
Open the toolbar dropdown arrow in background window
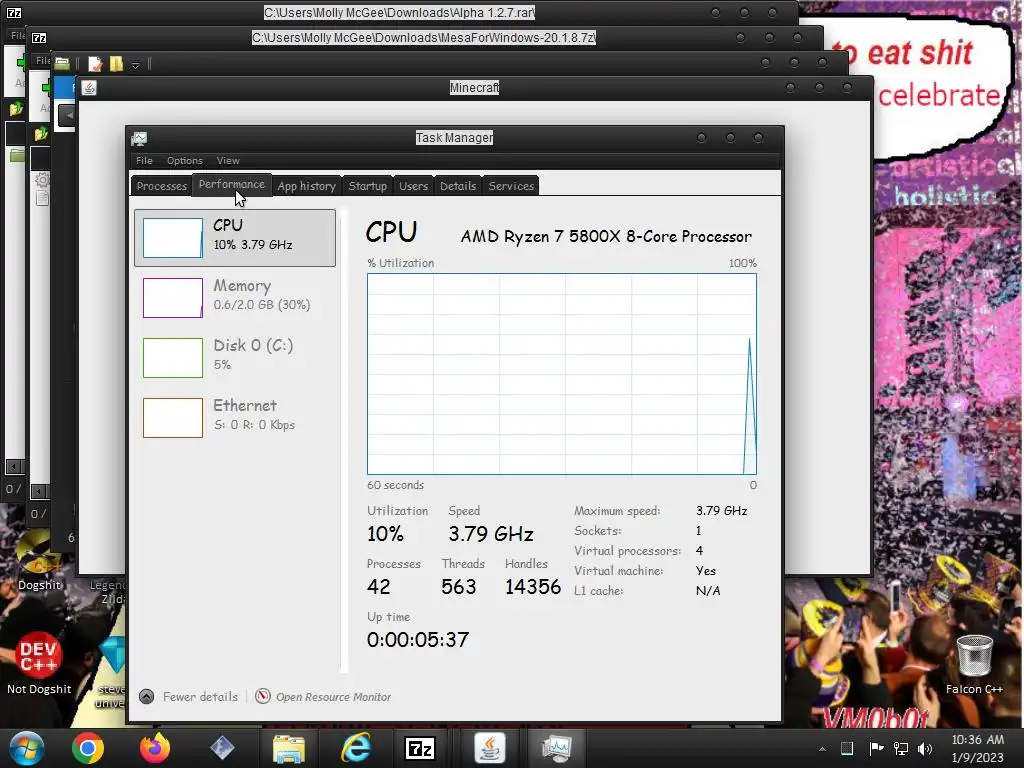tap(135, 65)
